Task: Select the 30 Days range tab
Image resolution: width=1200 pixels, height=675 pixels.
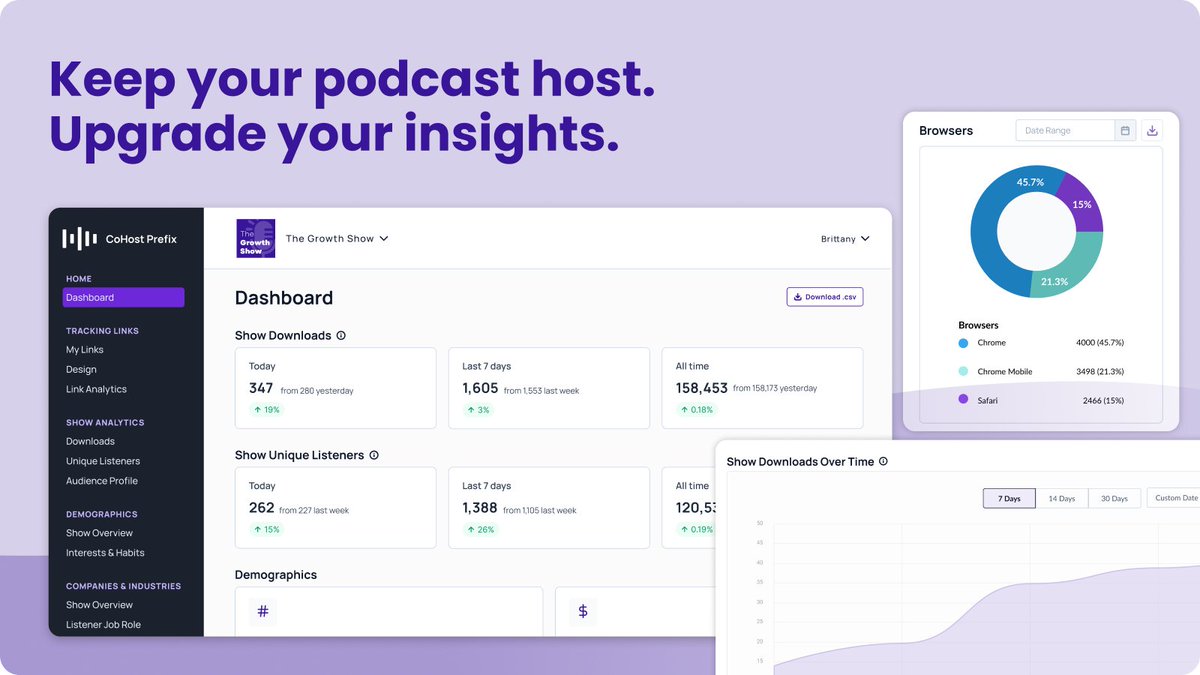Action: pos(1114,498)
